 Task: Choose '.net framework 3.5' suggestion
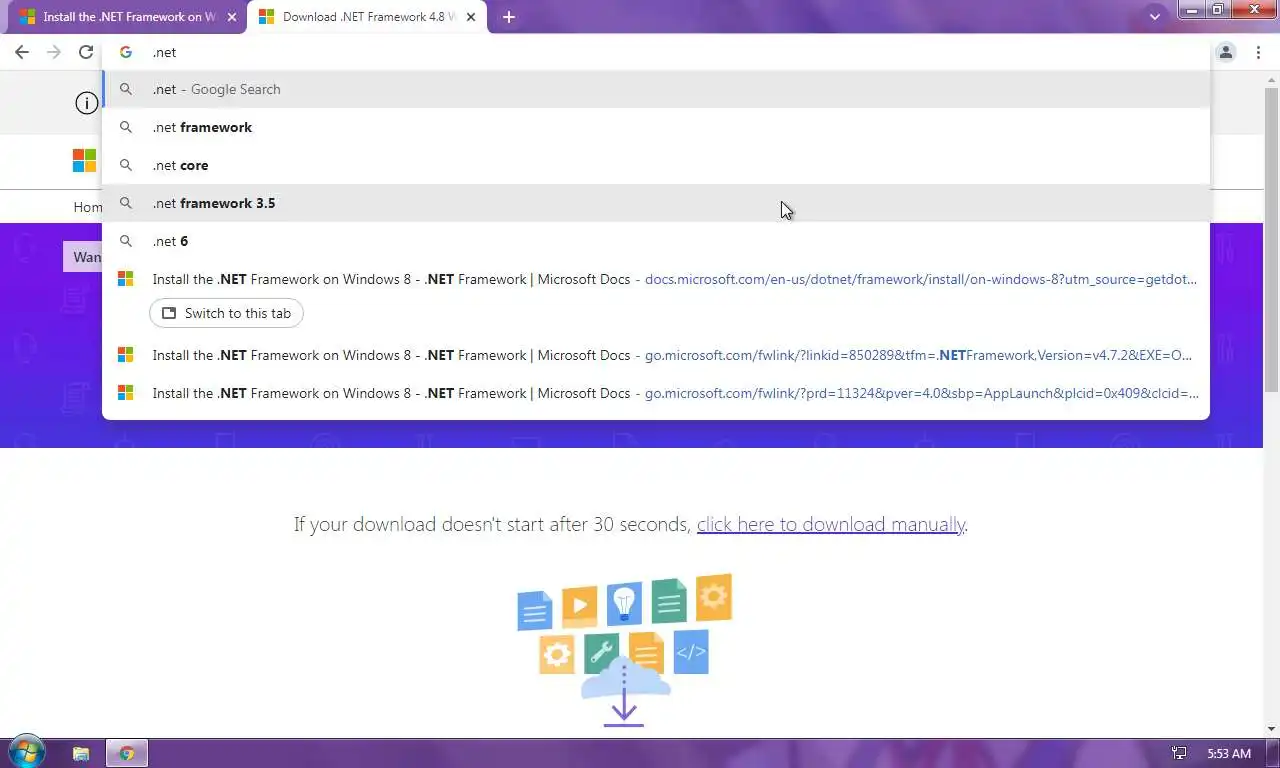pos(655,203)
